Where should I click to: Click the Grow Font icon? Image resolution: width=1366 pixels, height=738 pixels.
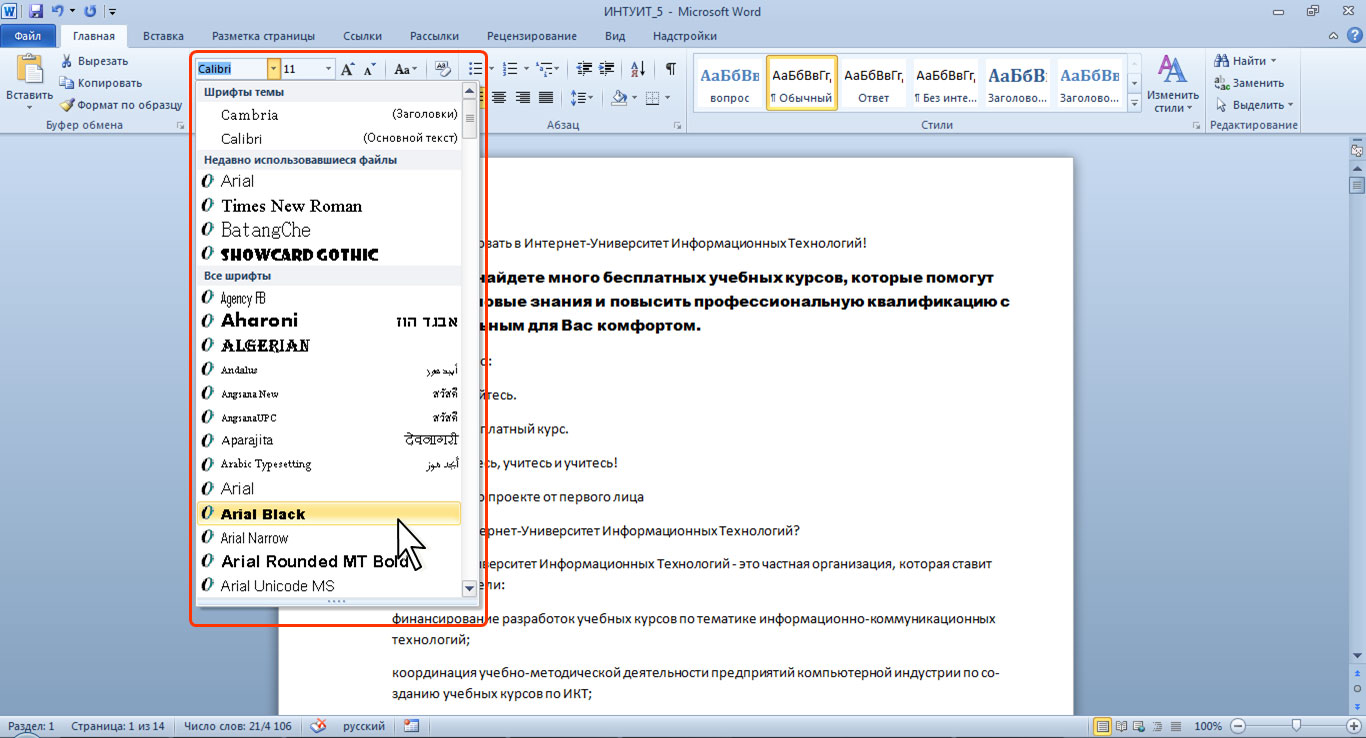coord(348,69)
